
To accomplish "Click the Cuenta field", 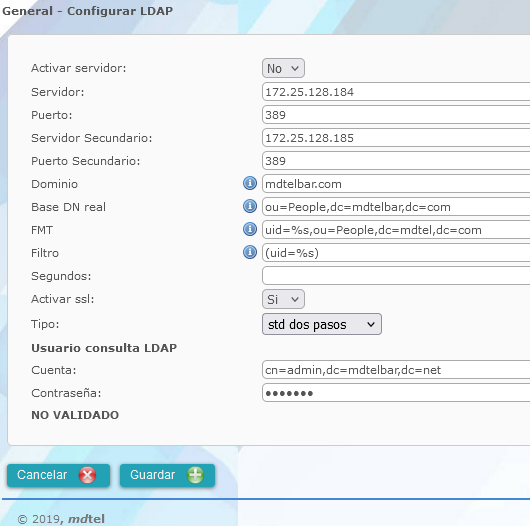I will 396,369.
